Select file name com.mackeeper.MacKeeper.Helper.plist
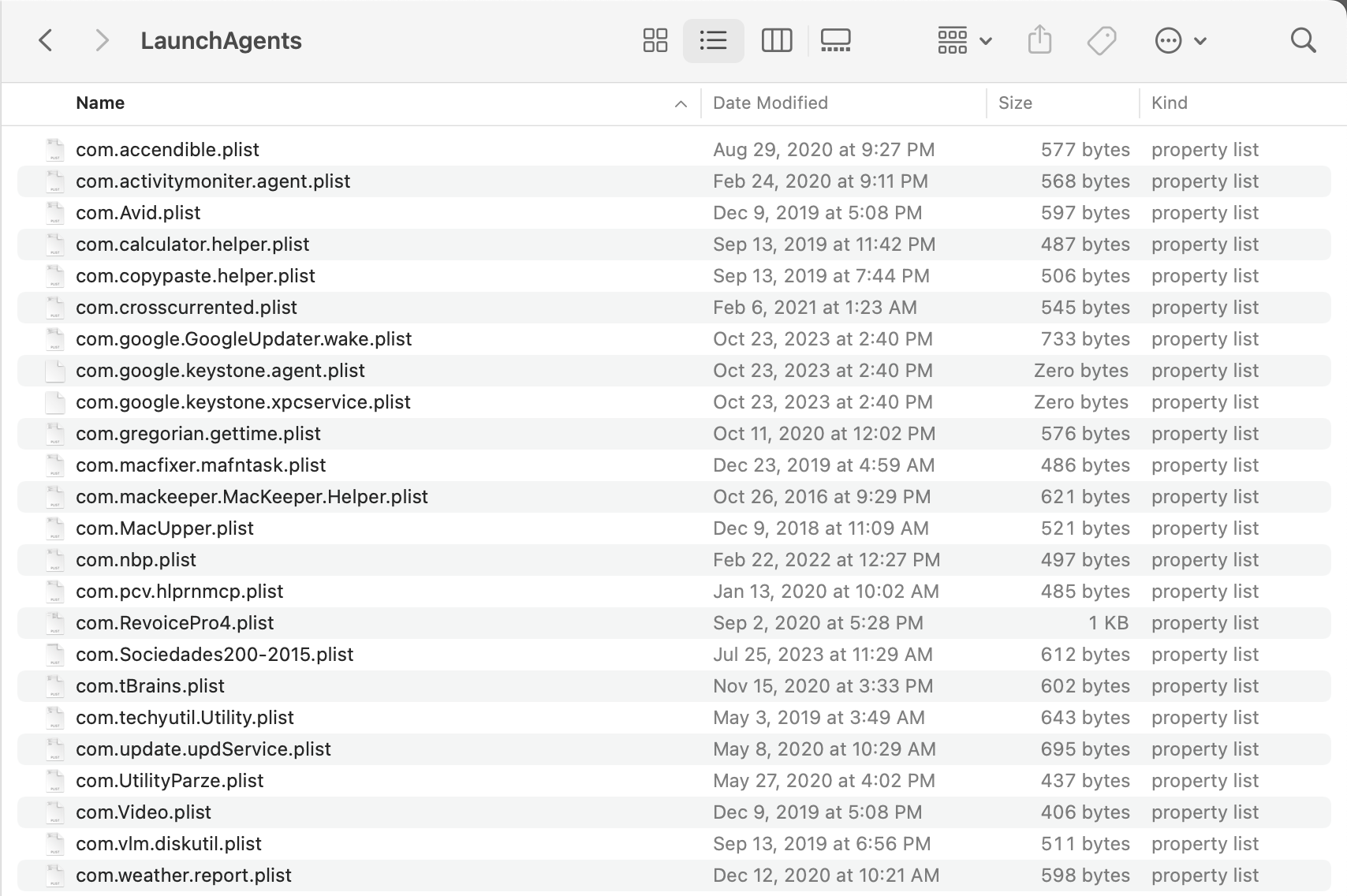Image resolution: width=1347 pixels, height=896 pixels. pyautogui.click(x=252, y=497)
